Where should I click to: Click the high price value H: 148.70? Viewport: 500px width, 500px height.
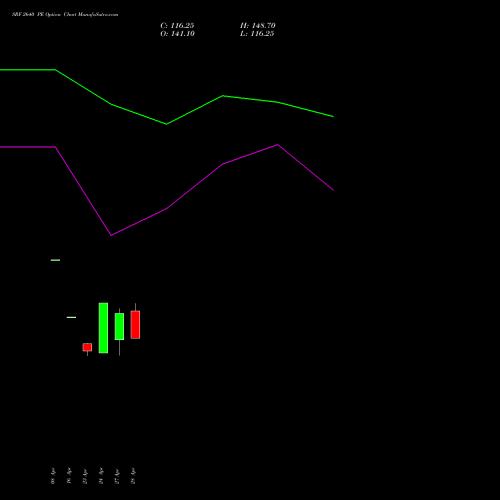point(258,26)
